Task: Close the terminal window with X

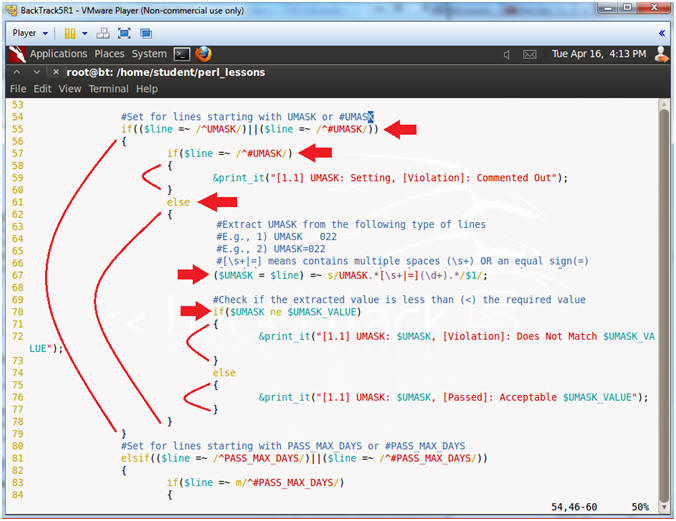Action: pos(56,72)
